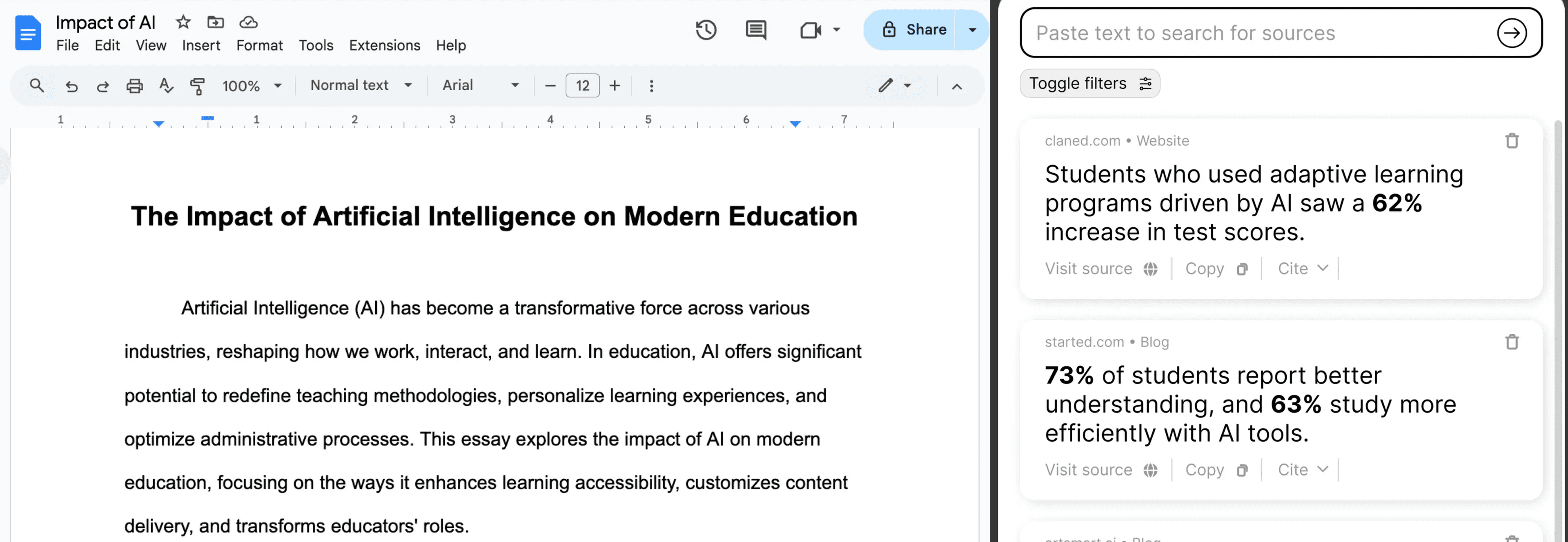Expand Cite options on claned.com card
This screenshot has height=542, width=1568.
[1303, 268]
